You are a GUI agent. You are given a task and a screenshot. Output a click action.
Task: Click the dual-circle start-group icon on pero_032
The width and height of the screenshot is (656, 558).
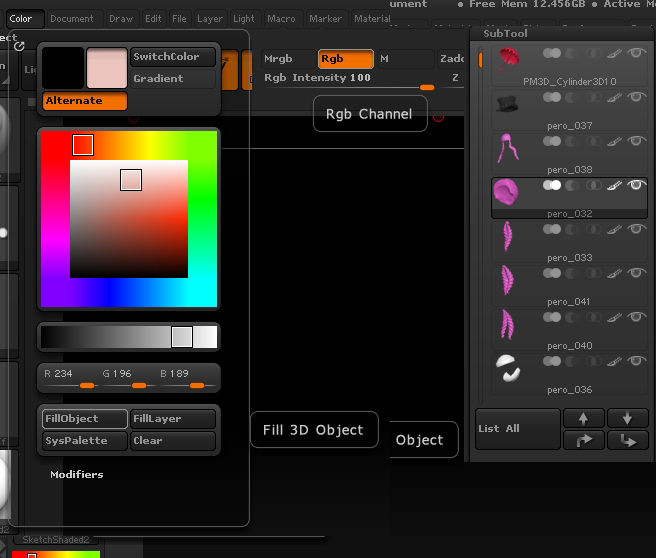coord(552,185)
